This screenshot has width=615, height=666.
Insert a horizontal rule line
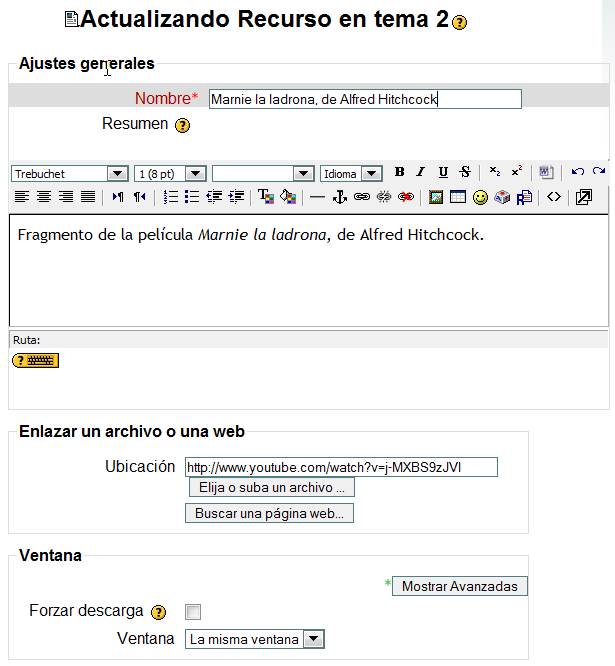(317, 197)
